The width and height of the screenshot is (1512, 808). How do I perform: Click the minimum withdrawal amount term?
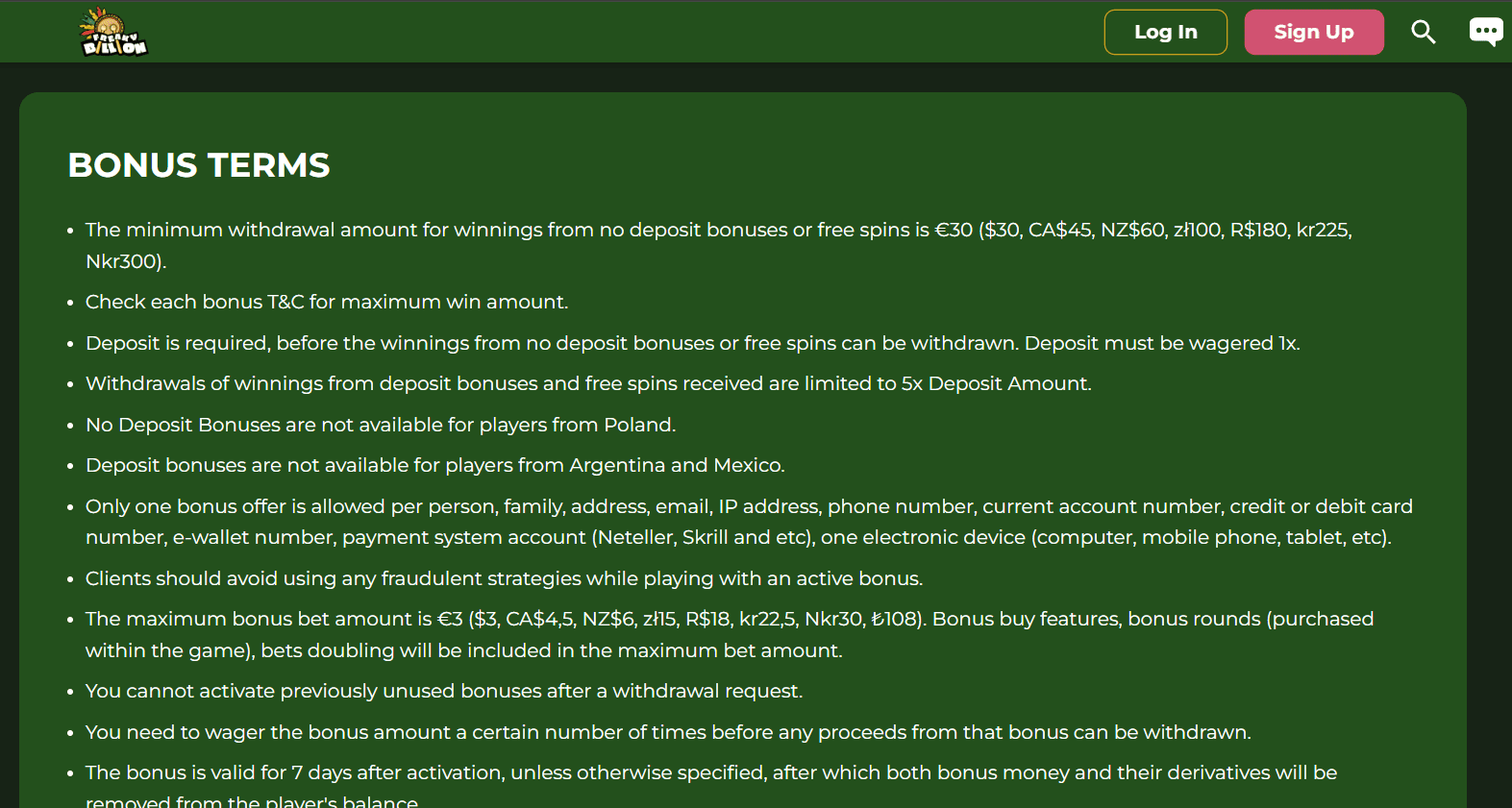tap(718, 230)
